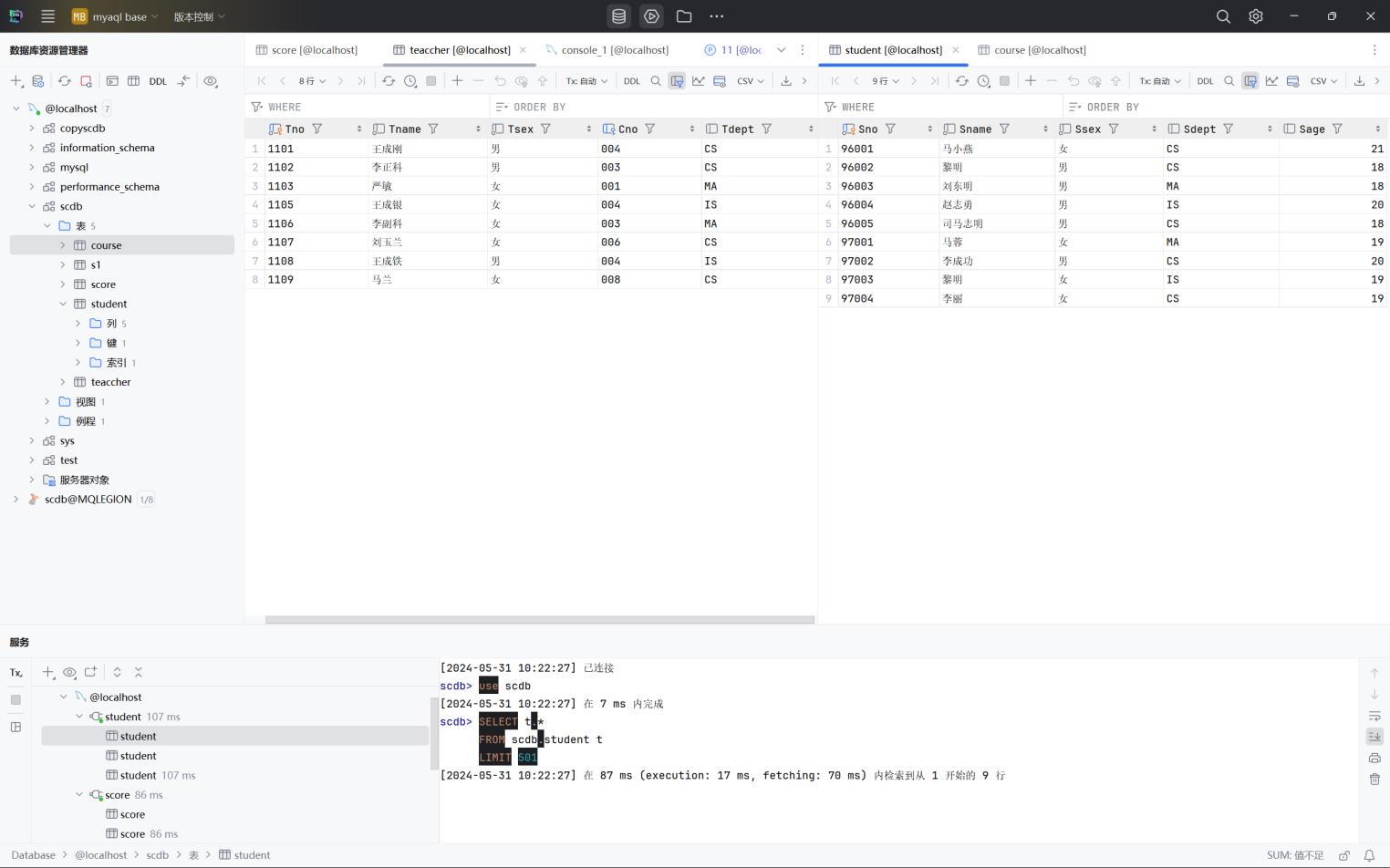Show hidden tabs chevron beside tab 11
Viewport: 1390px width, 868px height.
[782, 50]
